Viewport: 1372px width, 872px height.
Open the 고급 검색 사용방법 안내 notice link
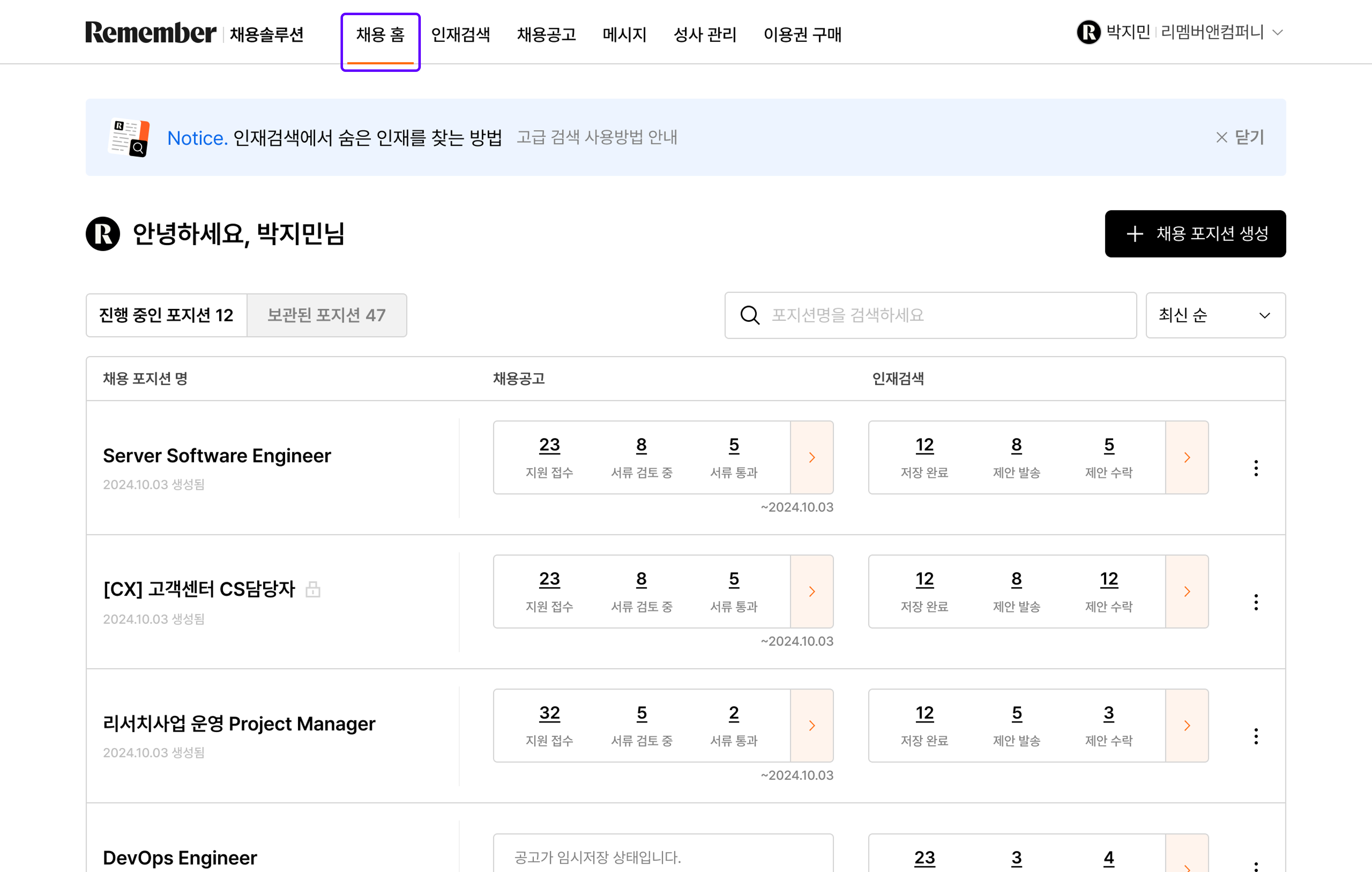[598, 137]
